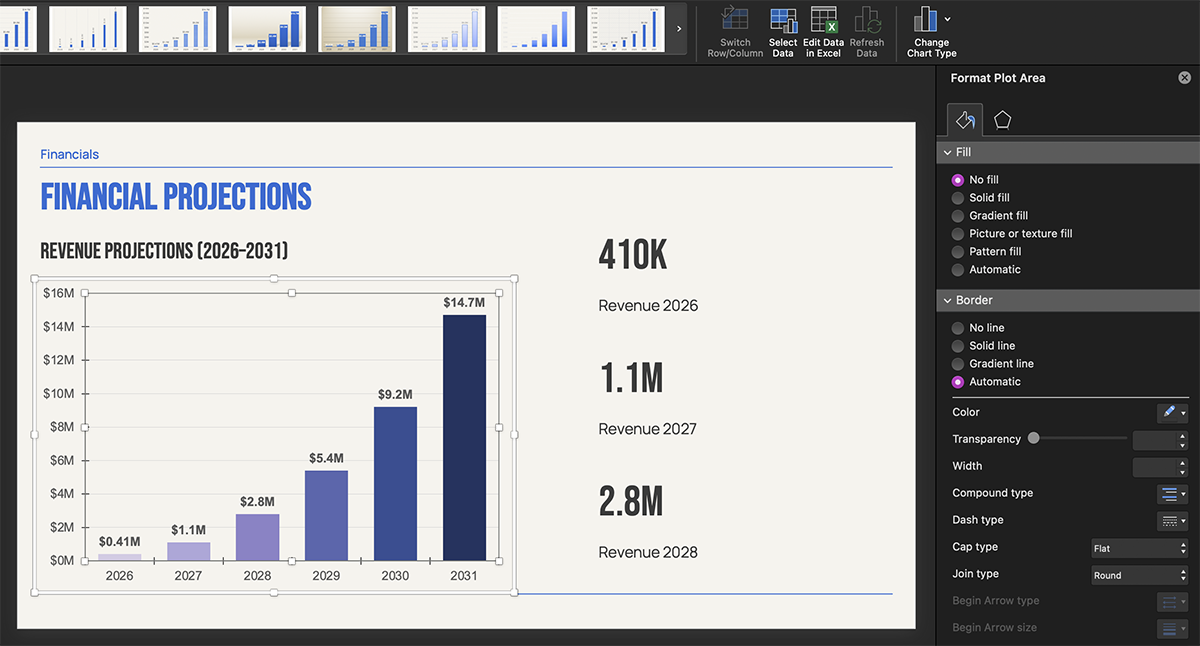Image resolution: width=1200 pixels, height=646 pixels.
Task: Click the 410K figure text
Action: tap(633, 255)
